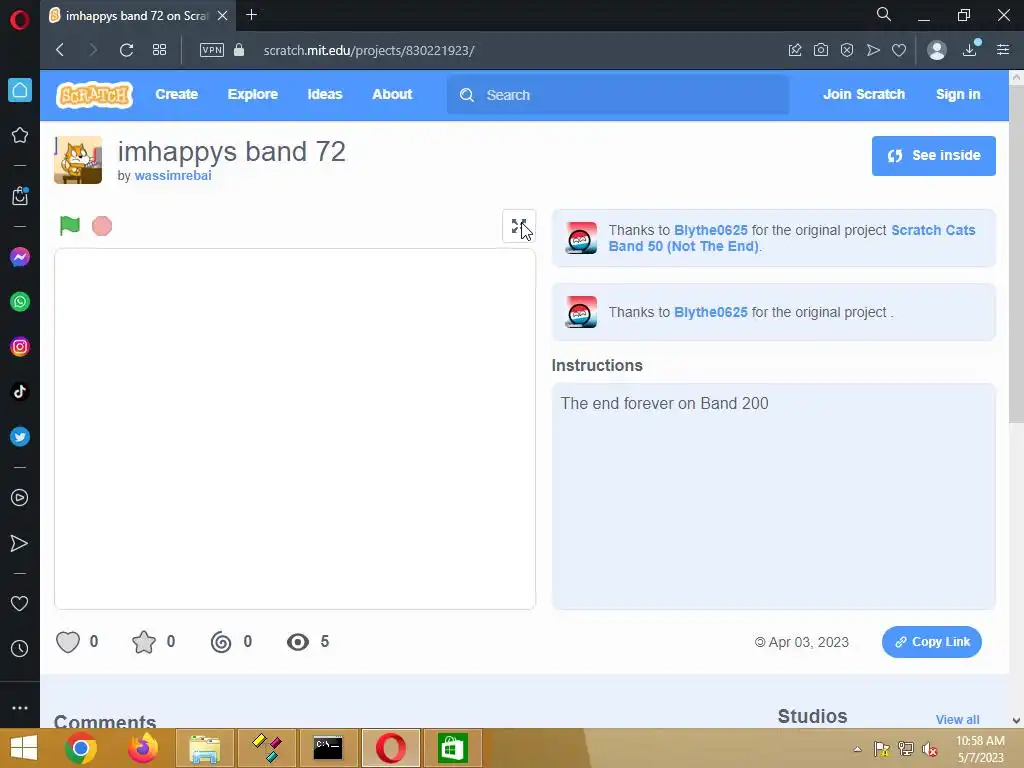Open the Create menu item
1024x768 pixels.
(x=176, y=94)
